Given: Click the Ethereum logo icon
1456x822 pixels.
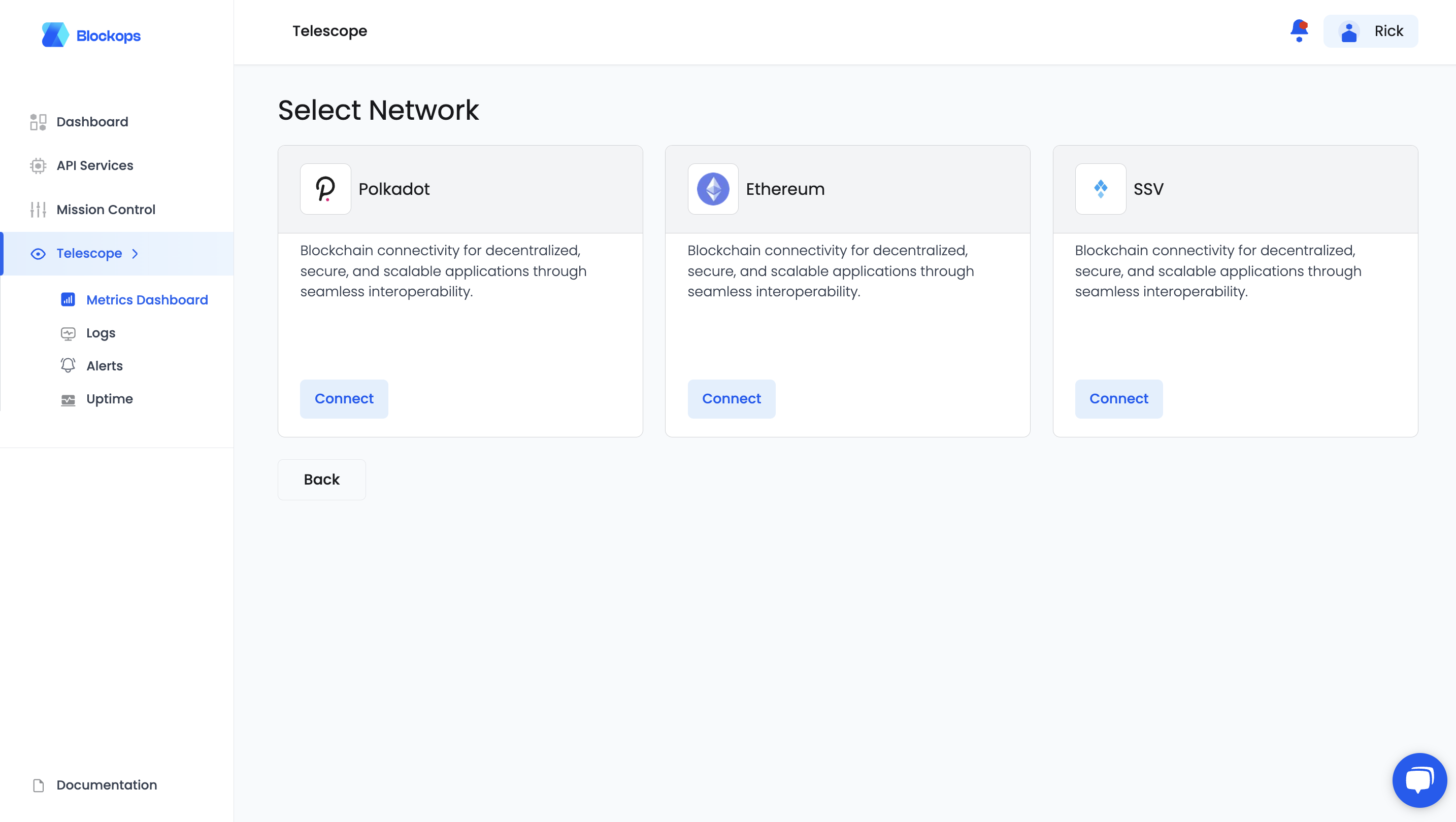Looking at the screenshot, I should pyautogui.click(x=713, y=189).
